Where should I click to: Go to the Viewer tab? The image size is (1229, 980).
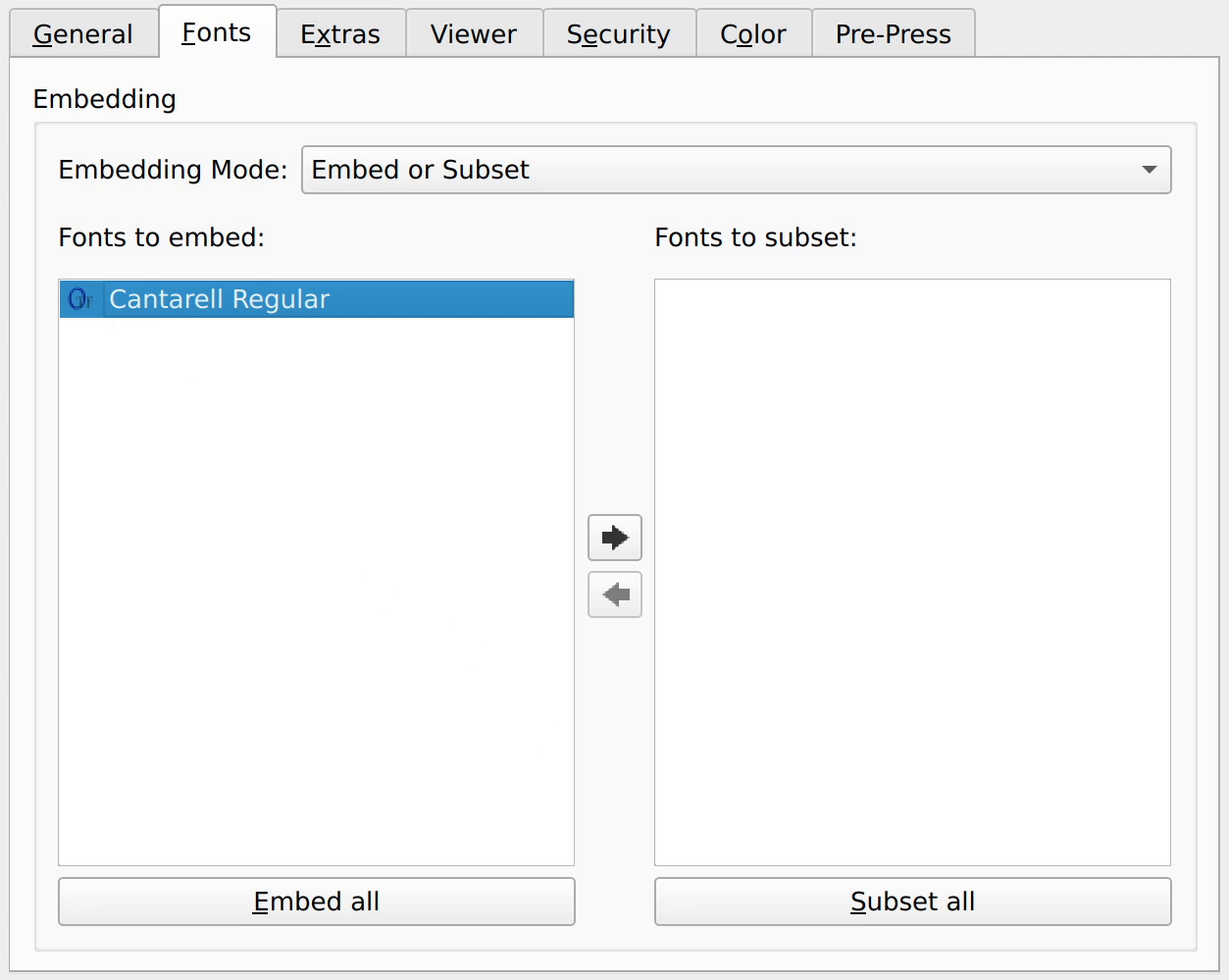point(474,33)
